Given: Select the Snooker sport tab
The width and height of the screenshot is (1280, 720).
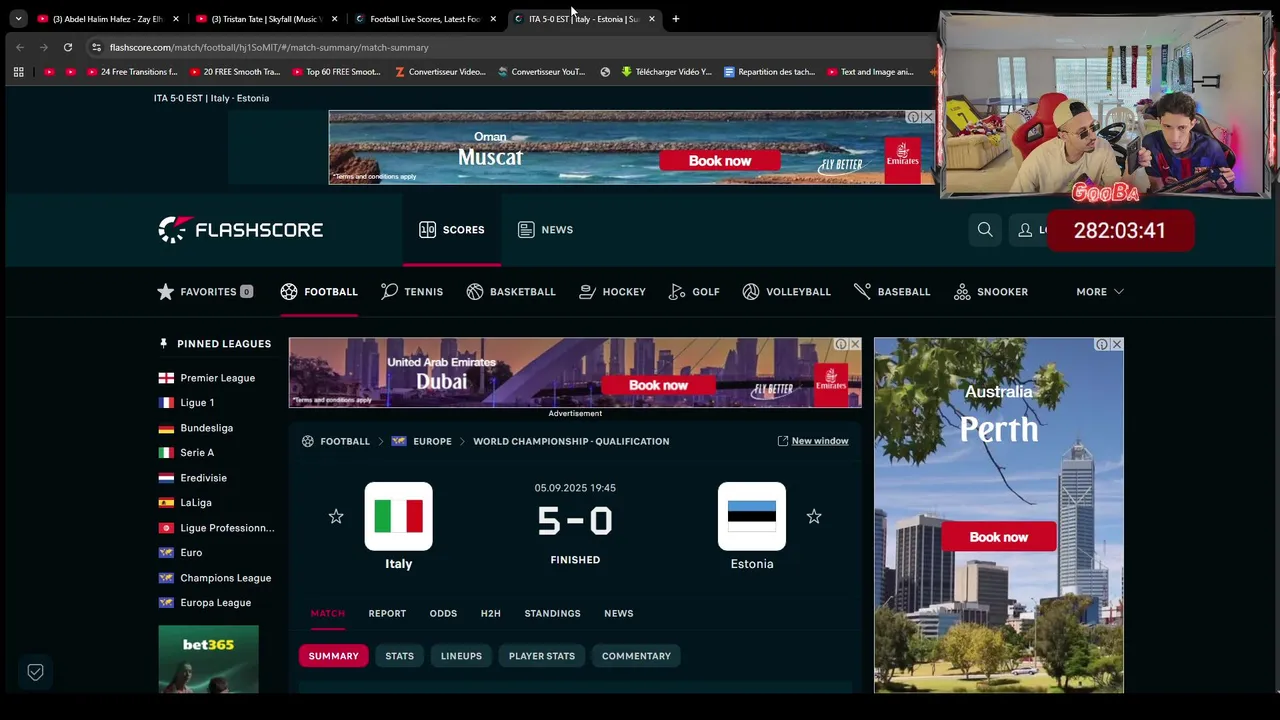Looking at the screenshot, I should coord(991,292).
